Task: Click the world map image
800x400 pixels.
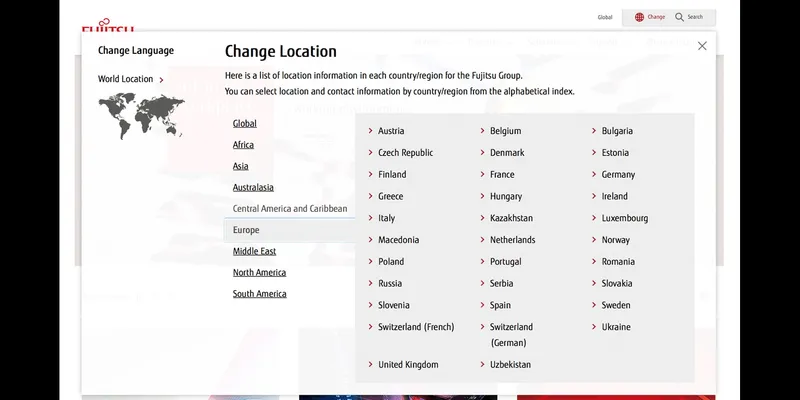Action: pyautogui.click(x=141, y=115)
